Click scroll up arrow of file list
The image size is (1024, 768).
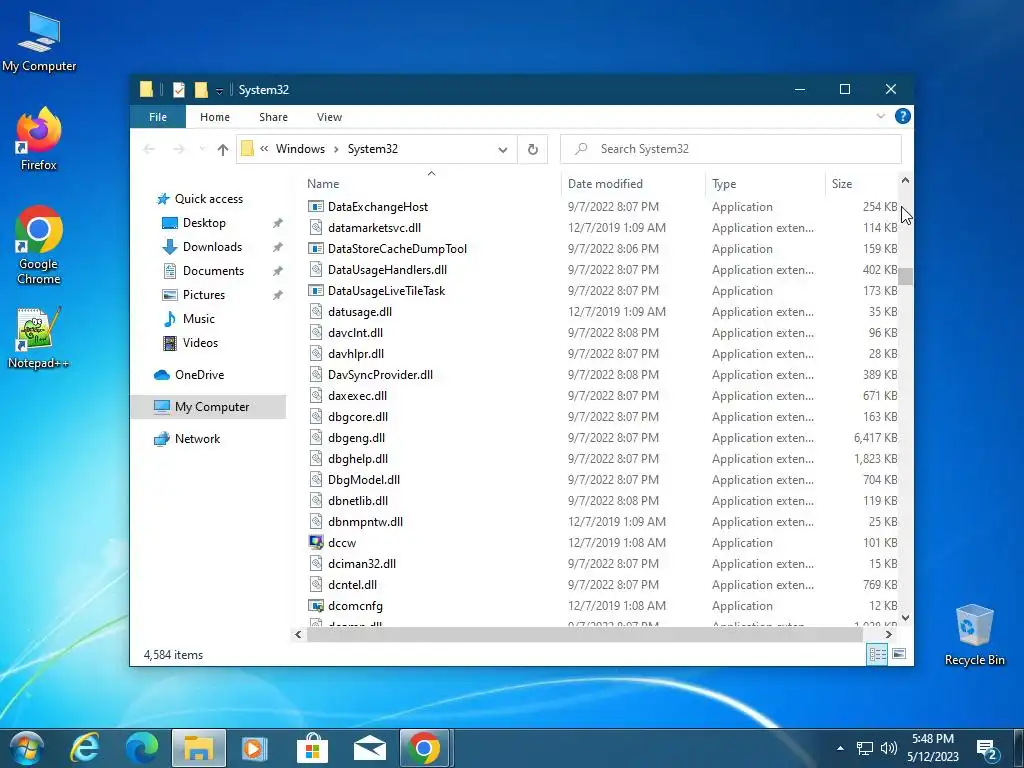click(905, 180)
